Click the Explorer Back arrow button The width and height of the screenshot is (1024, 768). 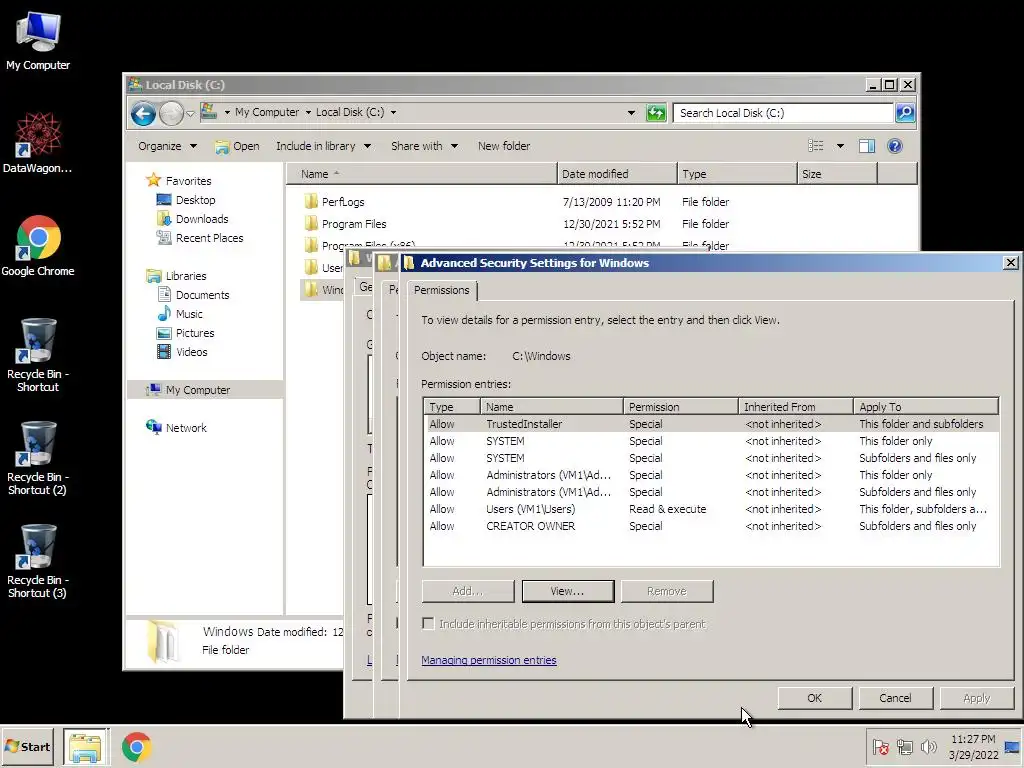click(143, 114)
